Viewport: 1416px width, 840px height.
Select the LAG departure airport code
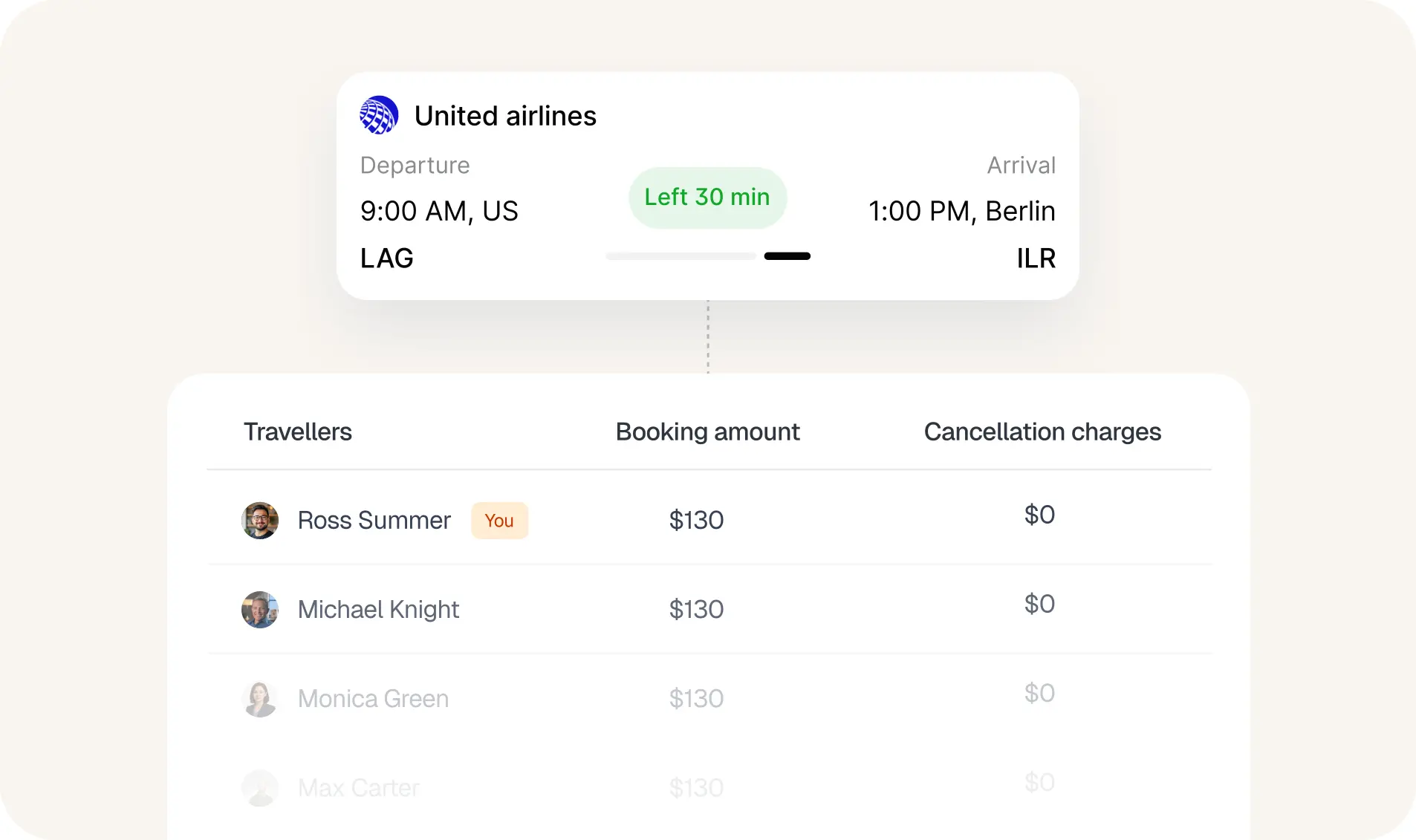click(386, 258)
